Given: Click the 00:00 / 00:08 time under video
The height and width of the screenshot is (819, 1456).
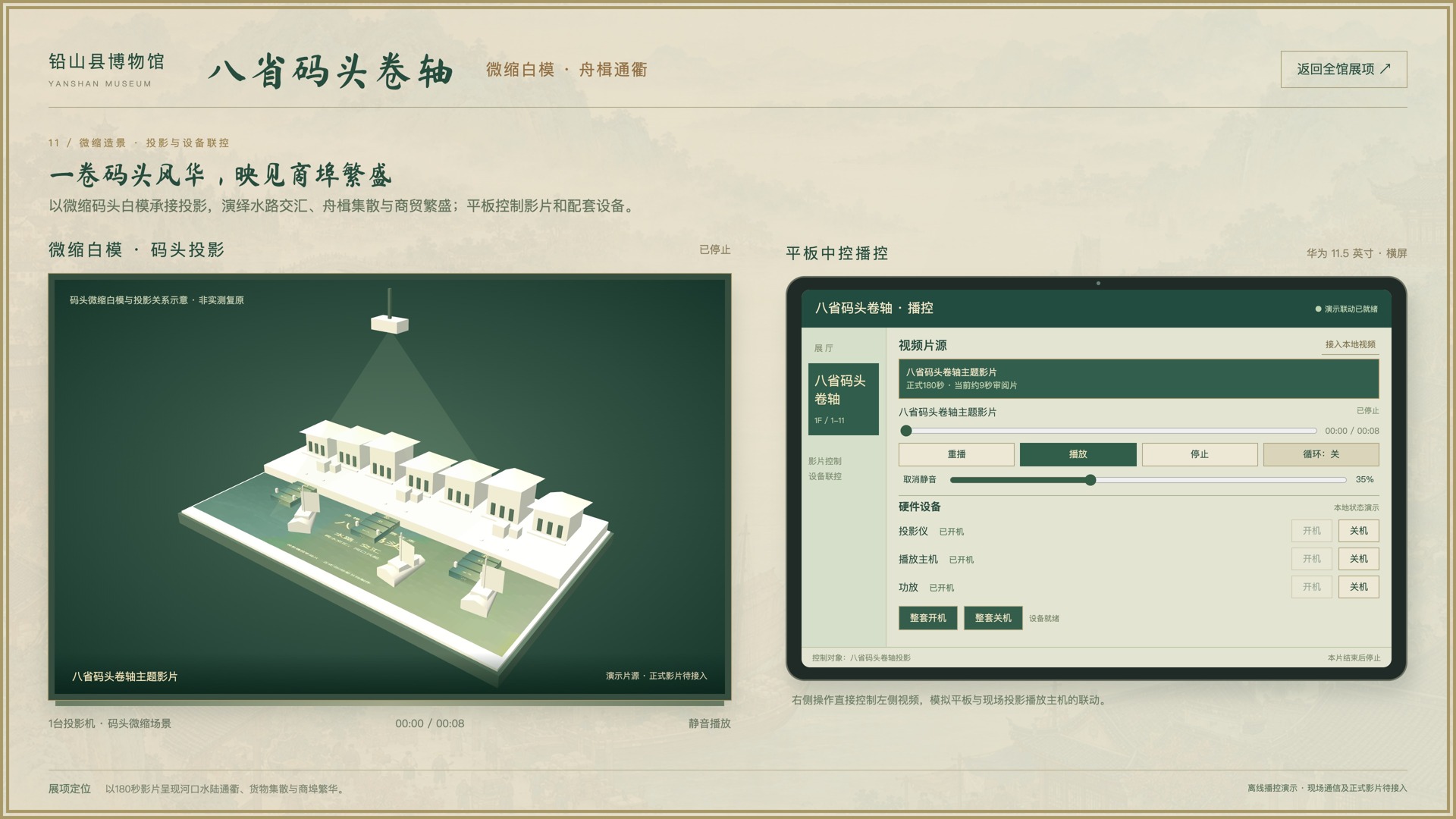Looking at the screenshot, I should [x=429, y=723].
